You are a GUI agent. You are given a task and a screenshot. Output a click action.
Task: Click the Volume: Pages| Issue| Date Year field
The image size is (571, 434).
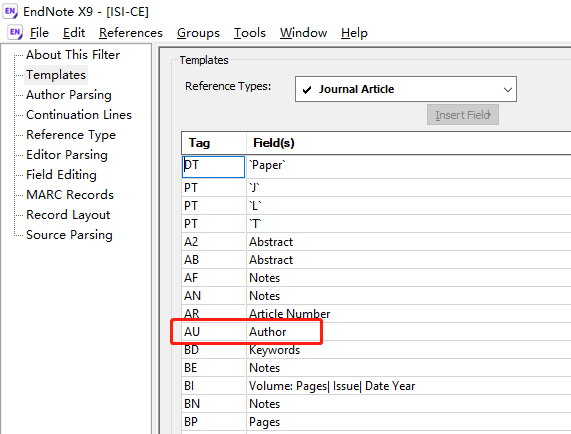click(409, 386)
